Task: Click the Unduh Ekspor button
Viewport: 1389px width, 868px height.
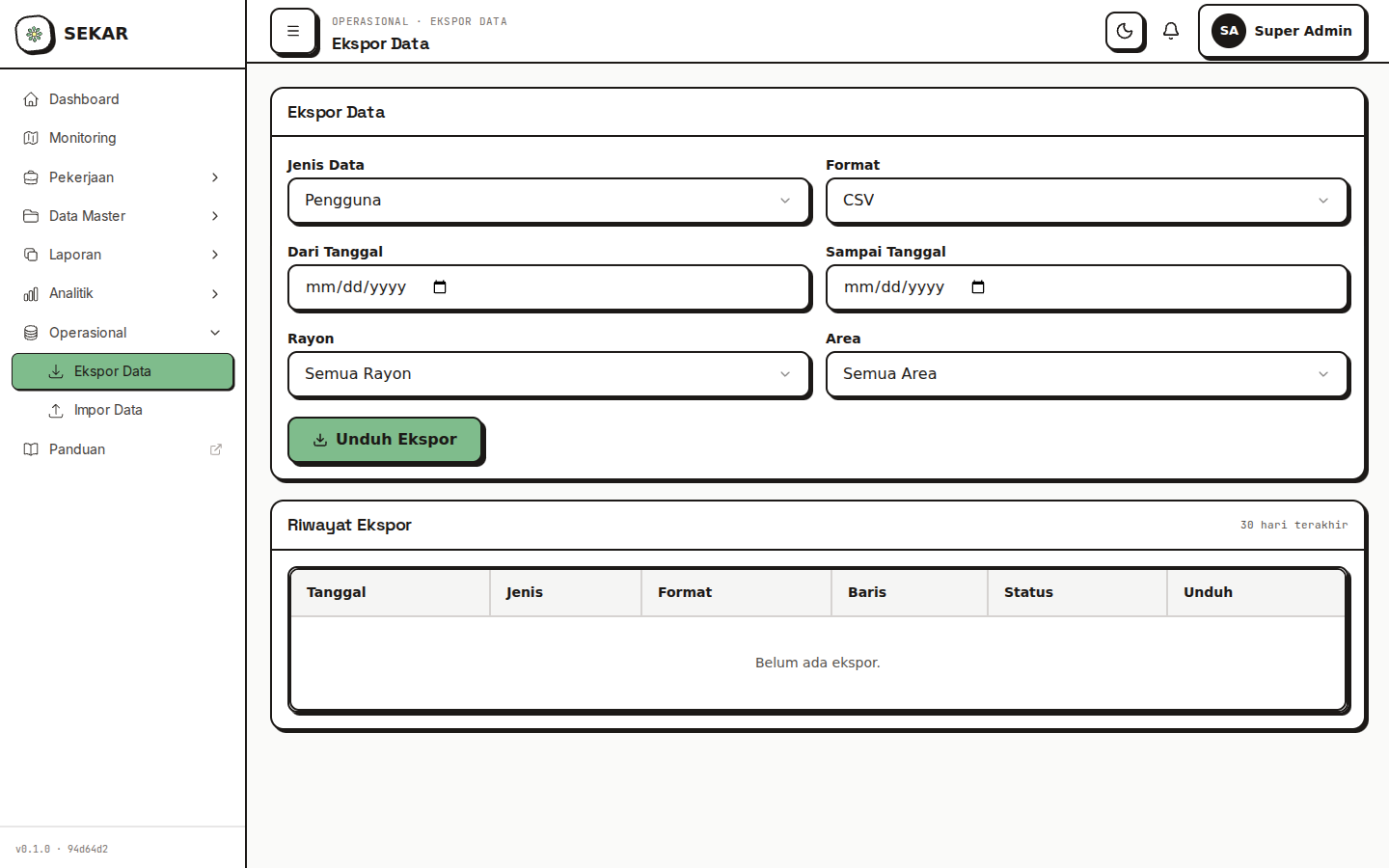Action: pyautogui.click(x=385, y=440)
